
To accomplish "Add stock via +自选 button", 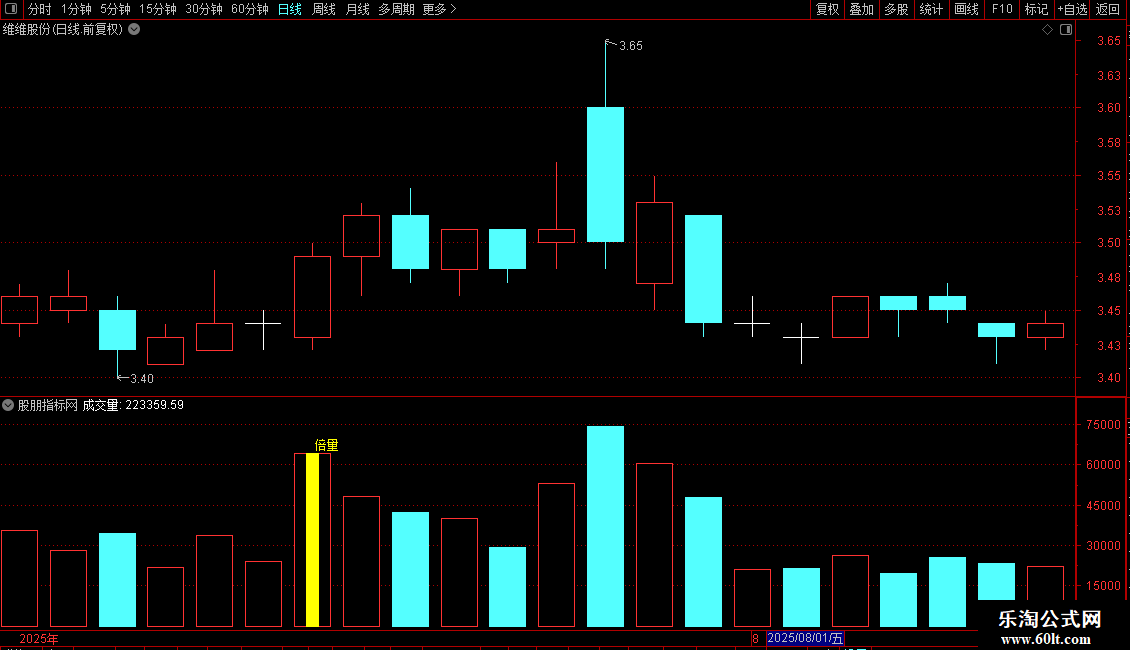I will tap(1072, 9).
